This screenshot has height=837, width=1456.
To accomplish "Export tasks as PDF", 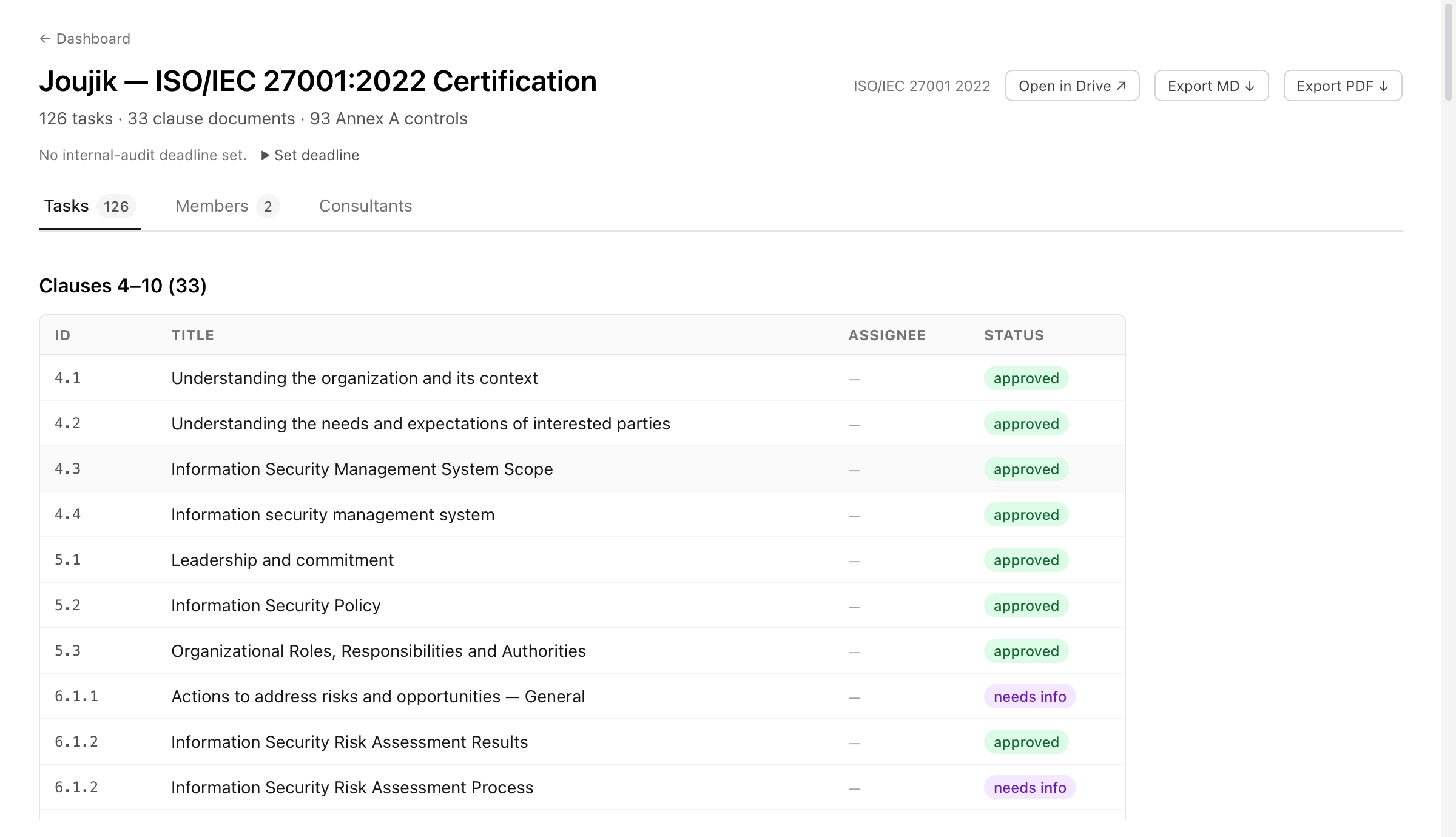I will tap(1343, 86).
